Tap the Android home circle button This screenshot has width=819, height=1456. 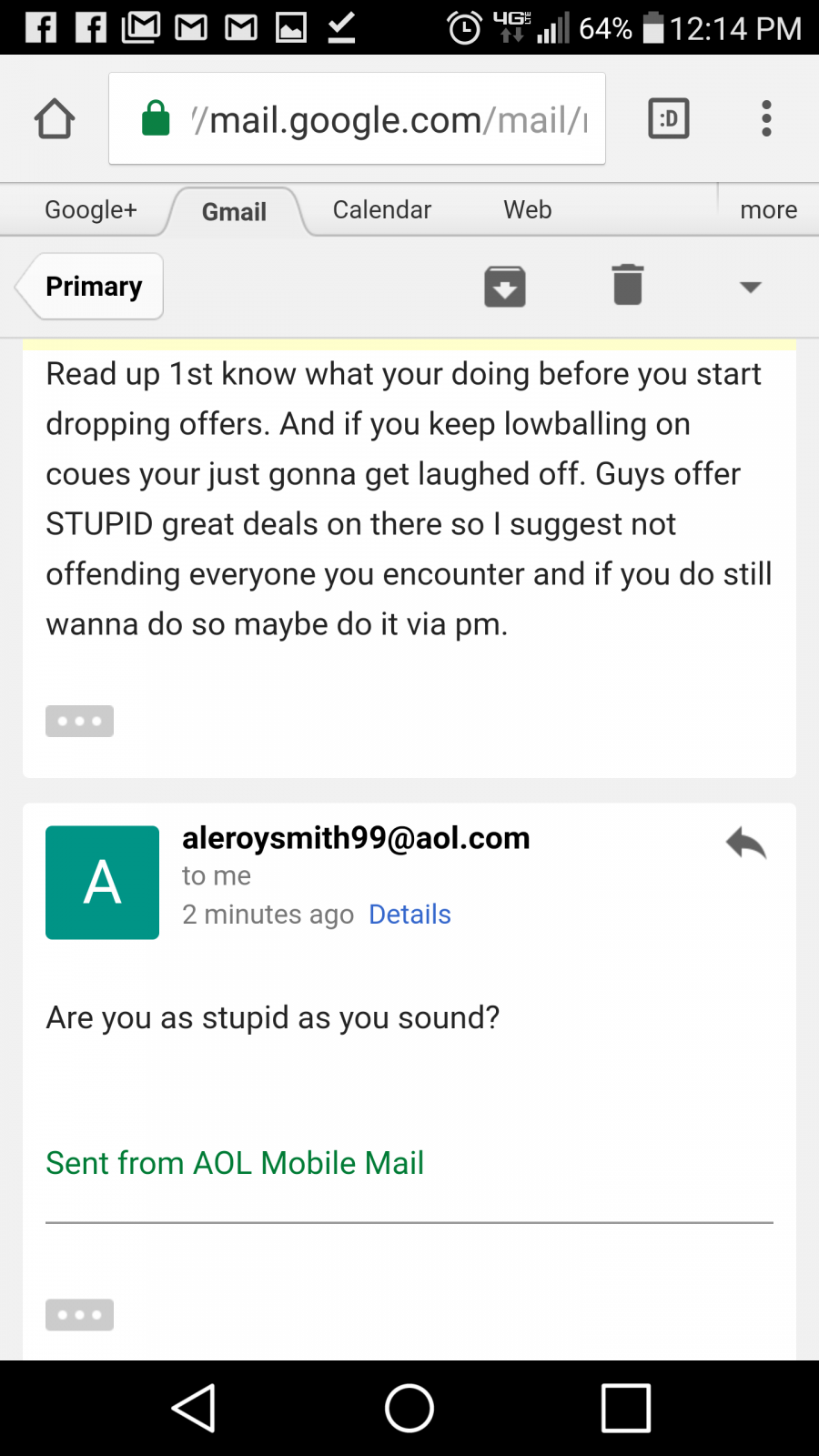coord(409,1409)
